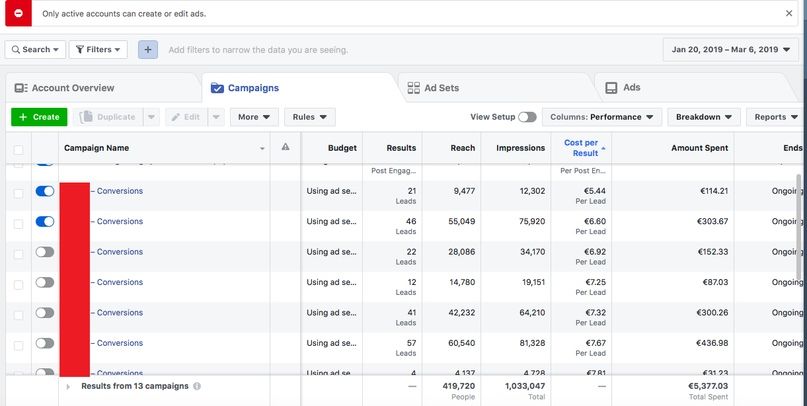Expand the Results from 13 campaigns row
807x406 pixels.
pyautogui.click(x=68, y=386)
